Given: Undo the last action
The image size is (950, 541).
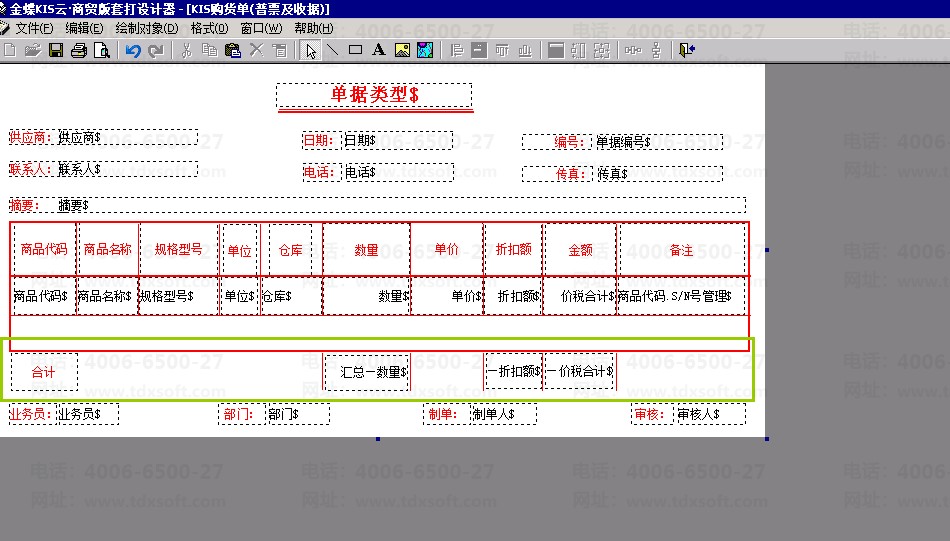Looking at the screenshot, I should 133,50.
